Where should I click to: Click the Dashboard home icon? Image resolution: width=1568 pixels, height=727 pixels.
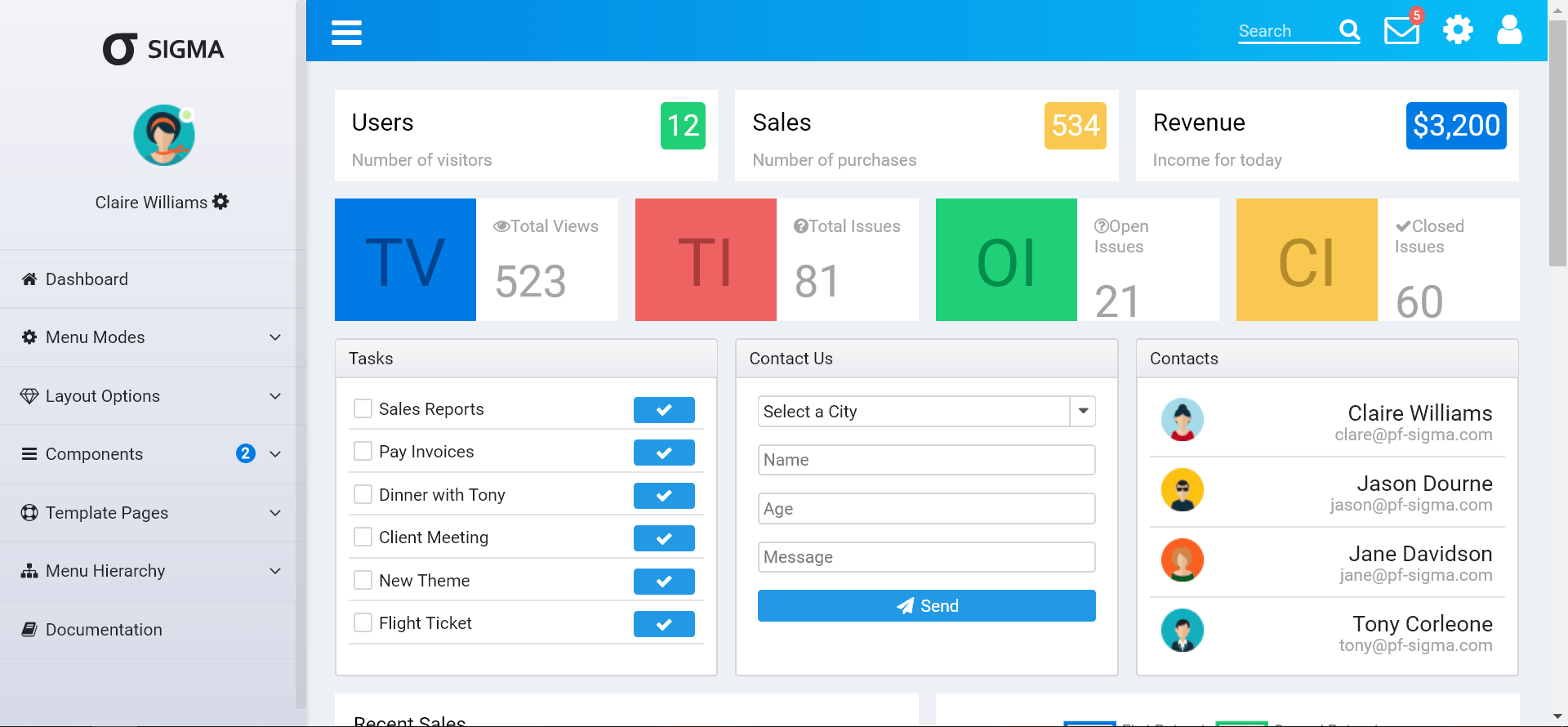29,279
